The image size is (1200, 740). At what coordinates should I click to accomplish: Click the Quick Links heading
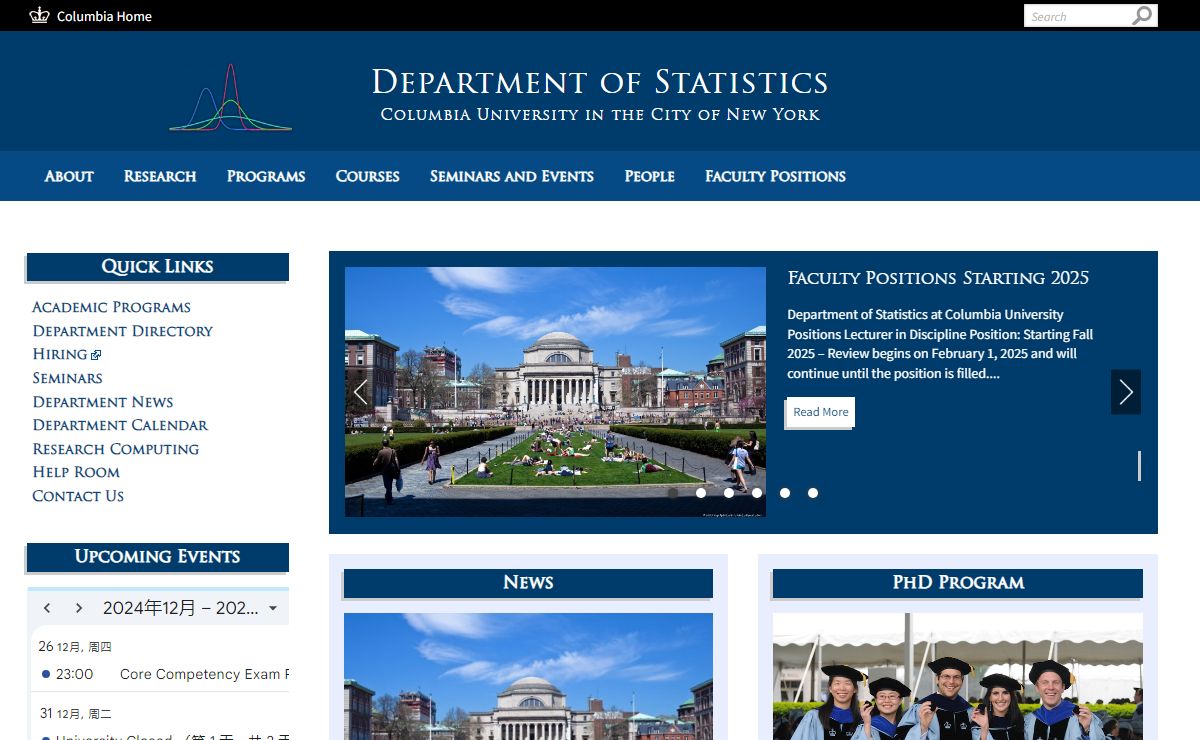(x=157, y=267)
